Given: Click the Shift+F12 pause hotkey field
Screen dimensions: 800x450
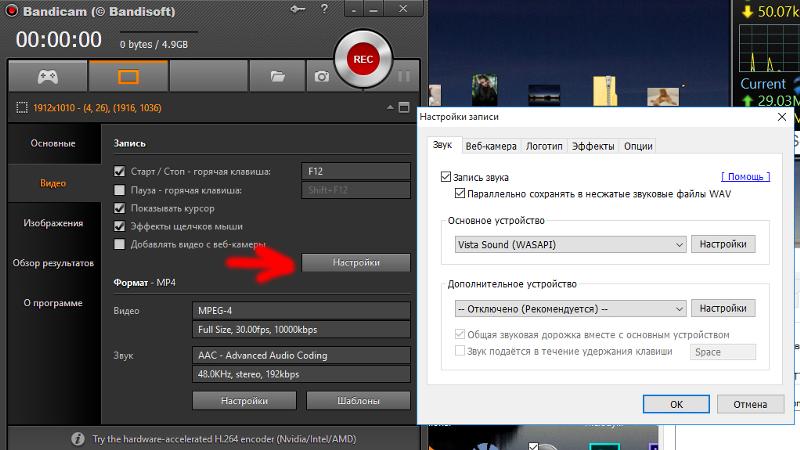Looking at the screenshot, I should pos(356,190).
